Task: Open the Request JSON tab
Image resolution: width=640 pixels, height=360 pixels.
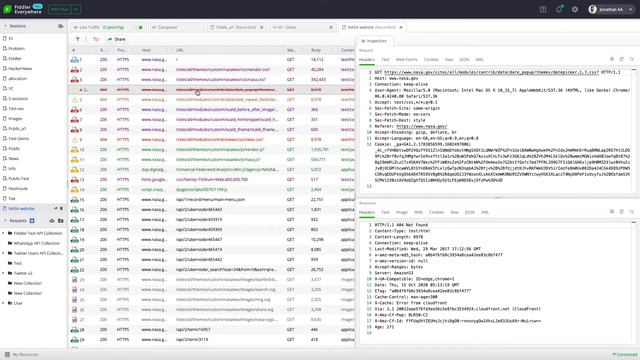Action: (x=464, y=60)
